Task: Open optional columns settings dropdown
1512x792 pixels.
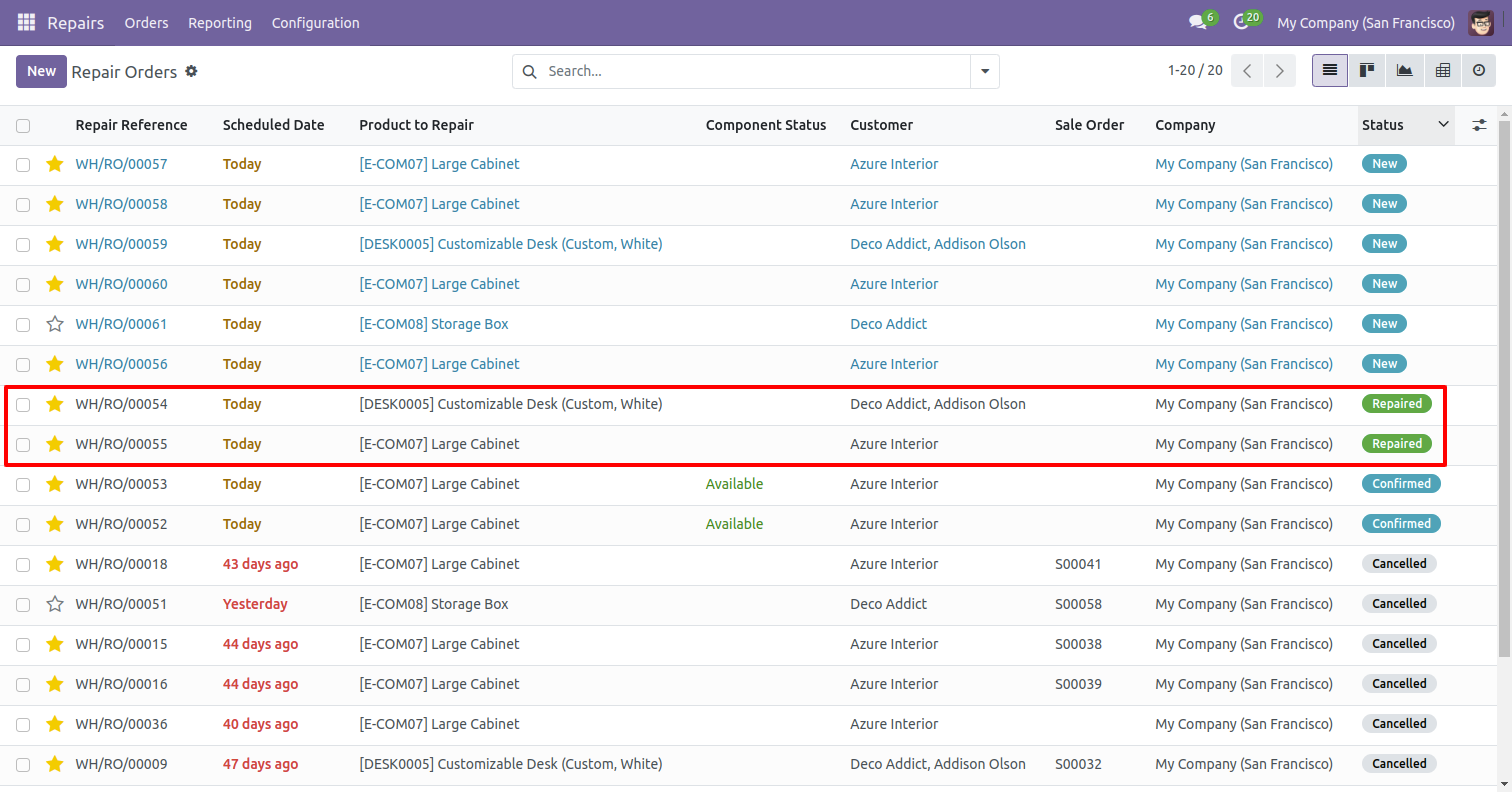Action: (x=1479, y=125)
